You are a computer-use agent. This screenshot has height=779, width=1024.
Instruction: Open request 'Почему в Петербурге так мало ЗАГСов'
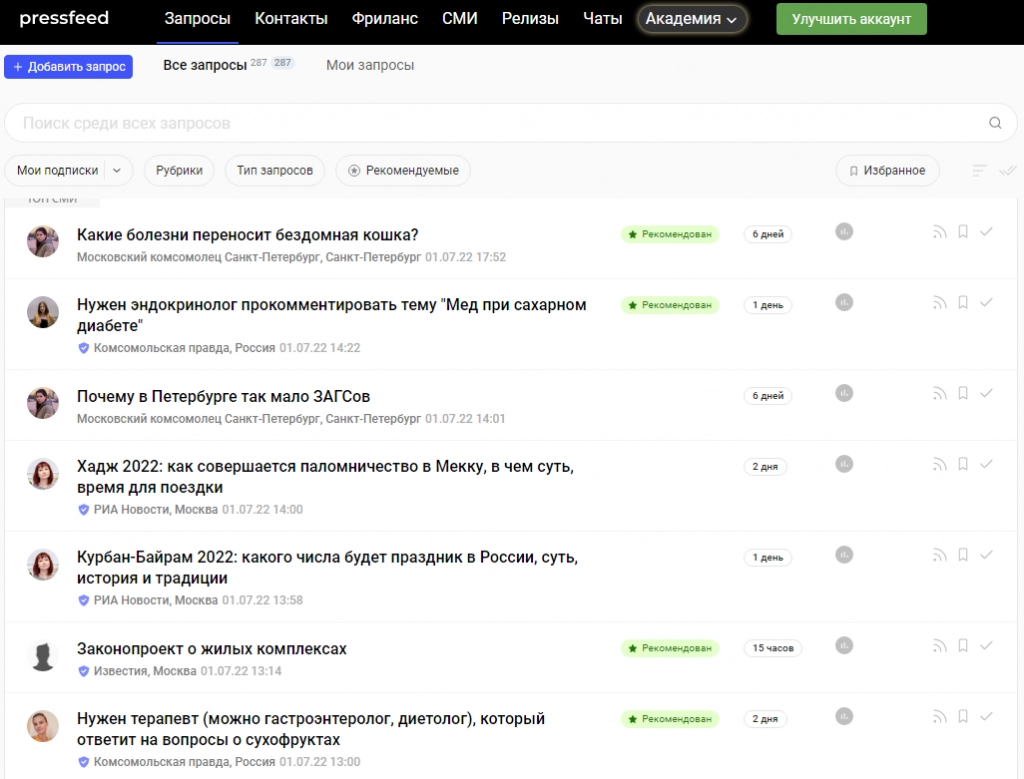click(x=223, y=396)
